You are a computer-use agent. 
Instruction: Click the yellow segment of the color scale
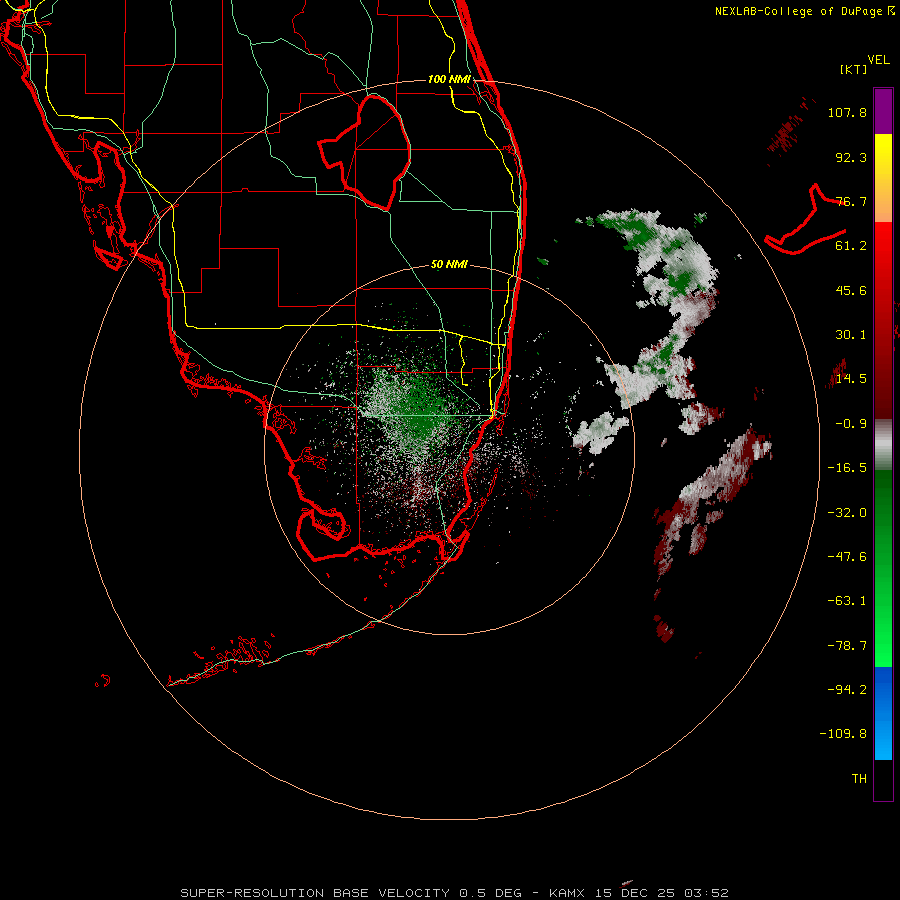point(883,156)
